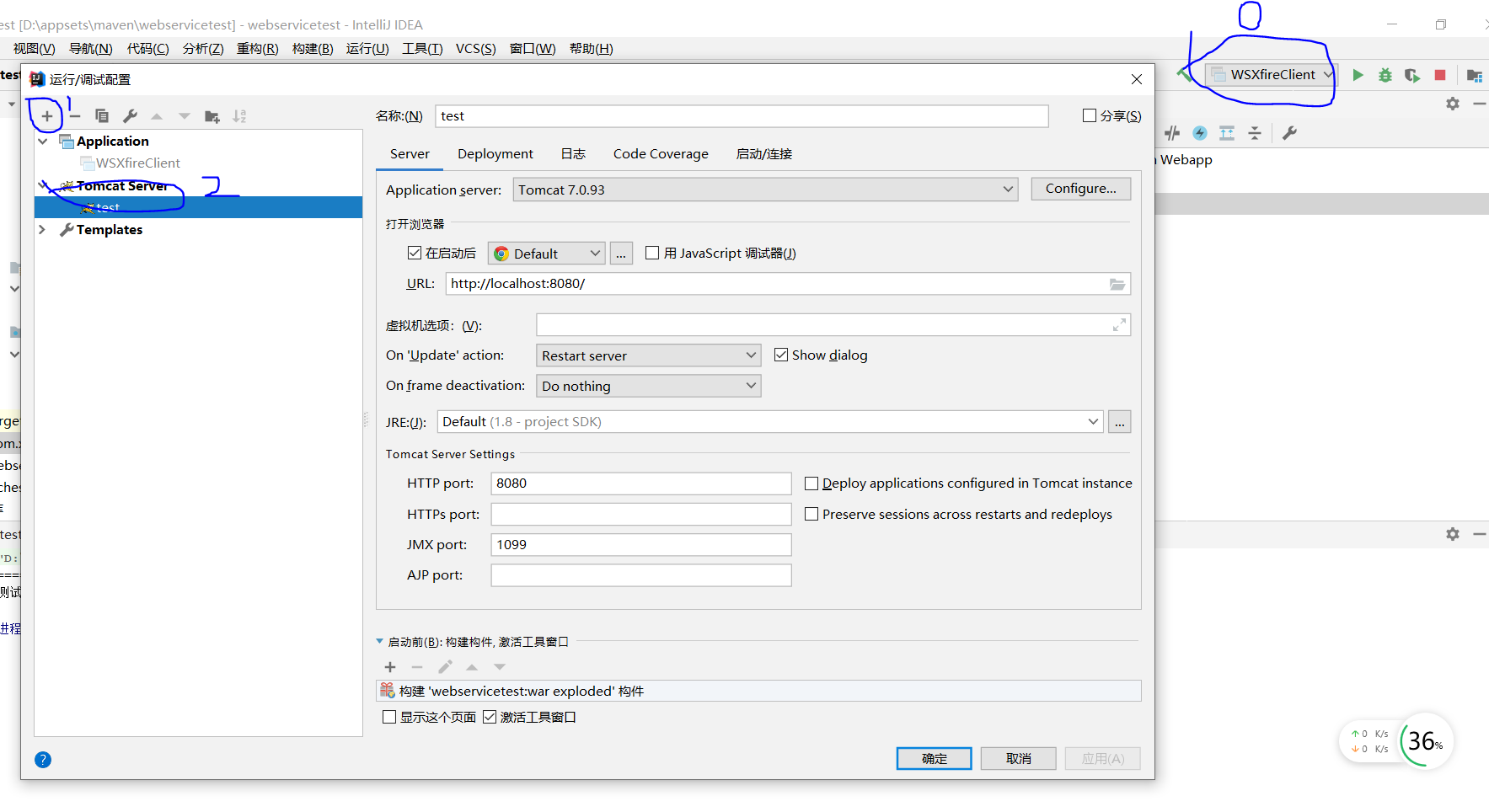1489x812 pixels.
Task: Switch to the 启动/连接 tab
Action: coord(764,154)
